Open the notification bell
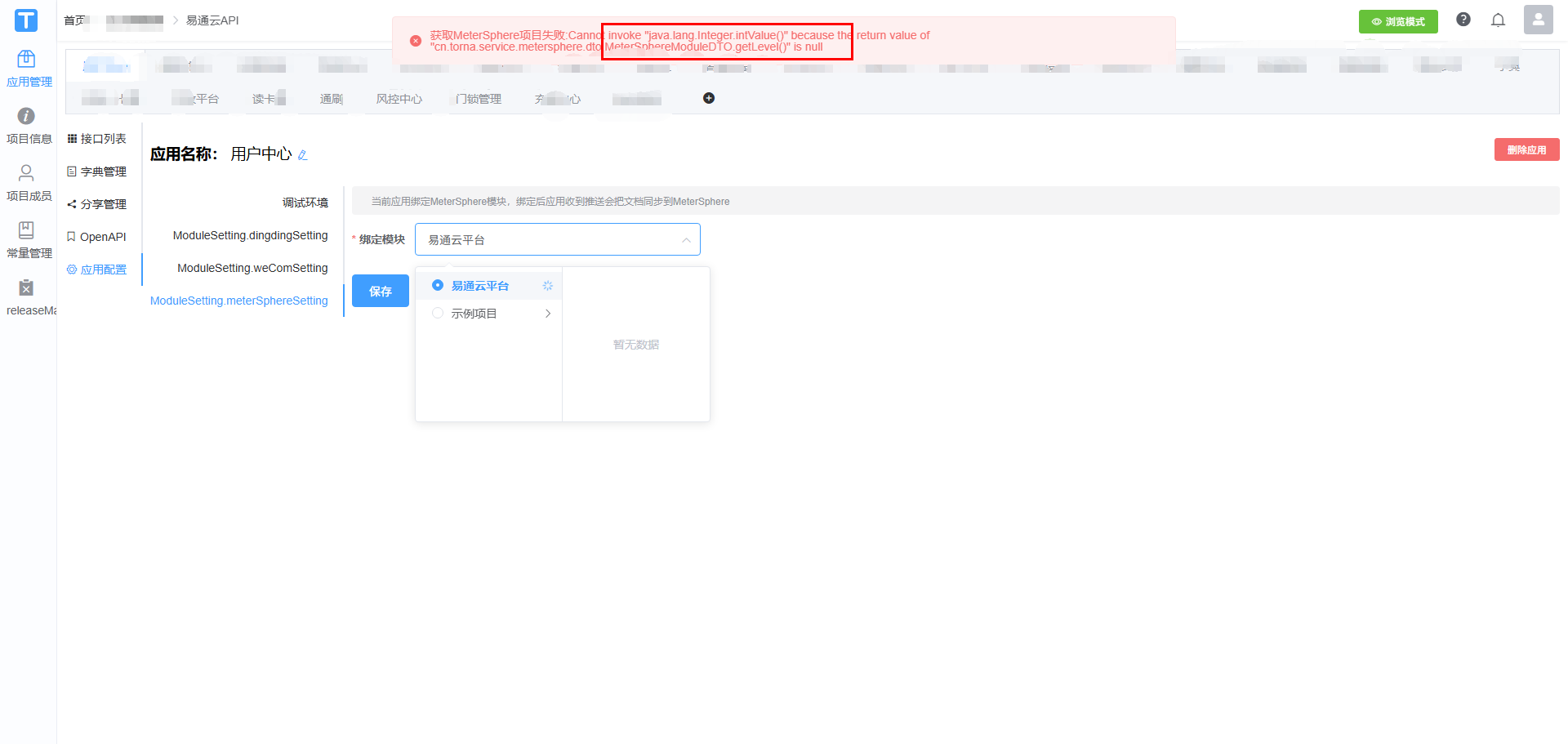The height and width of the screenshot is (744, 1568). pos(1498,20)
